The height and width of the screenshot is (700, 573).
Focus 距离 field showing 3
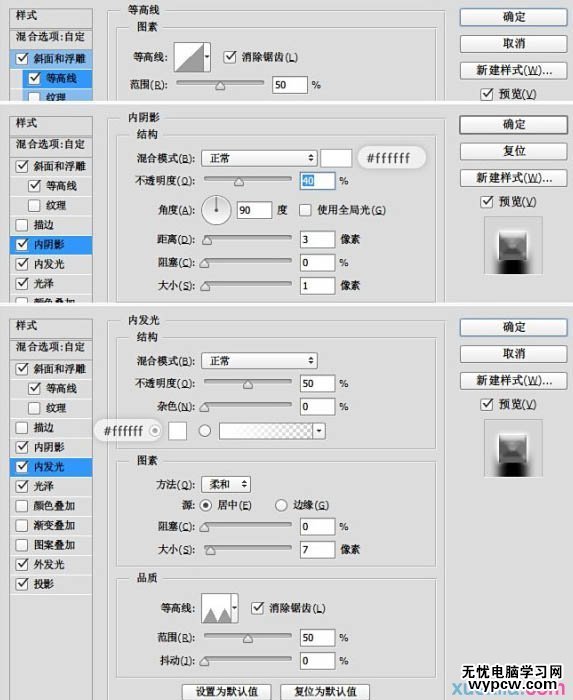317,239
